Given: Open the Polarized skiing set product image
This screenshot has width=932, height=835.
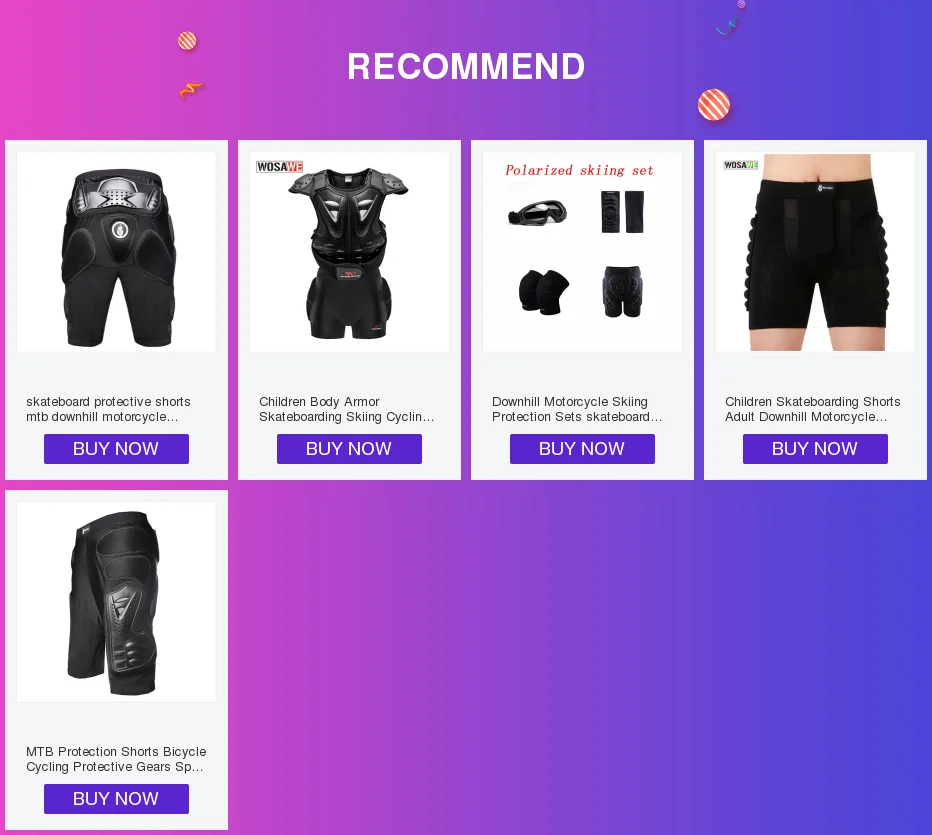Looking at the screenshot, I should [582, 252].
